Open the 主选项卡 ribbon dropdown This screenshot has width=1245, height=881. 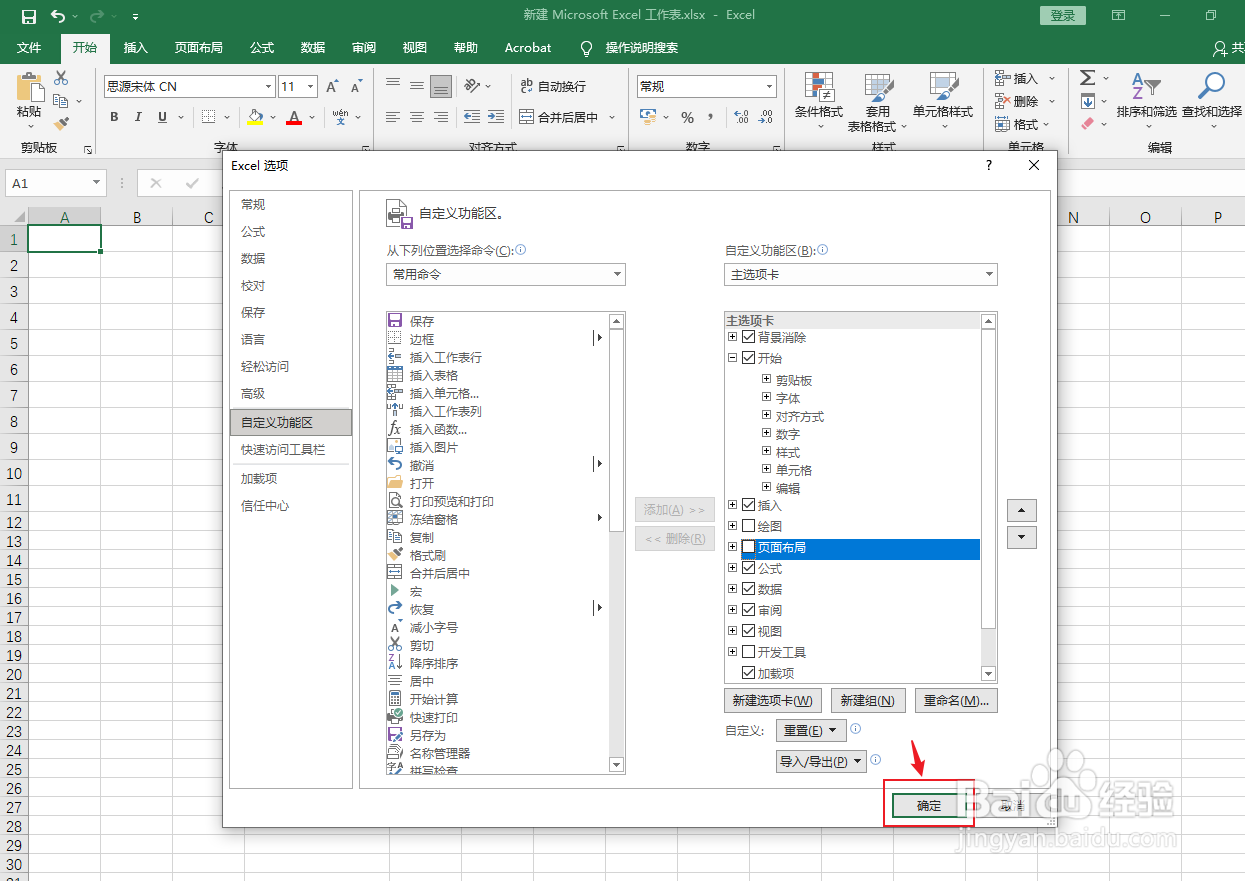[x=861, y=274]
